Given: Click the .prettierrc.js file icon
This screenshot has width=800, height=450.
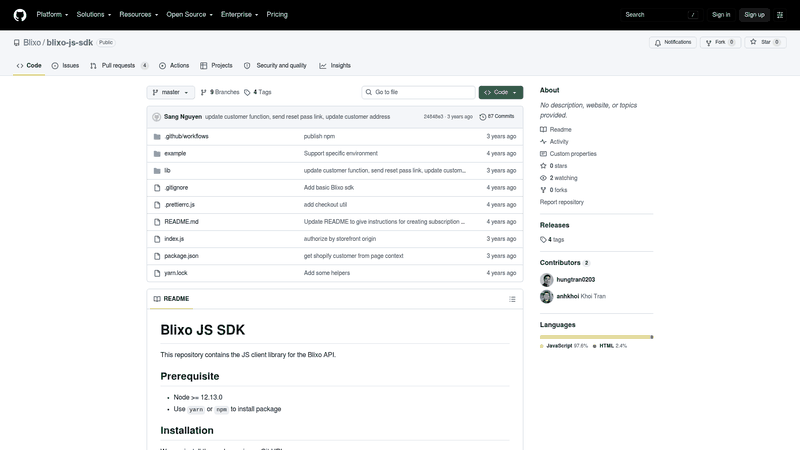Looking at the screenshot, I should pyautogui.click(x=157, y=205).
